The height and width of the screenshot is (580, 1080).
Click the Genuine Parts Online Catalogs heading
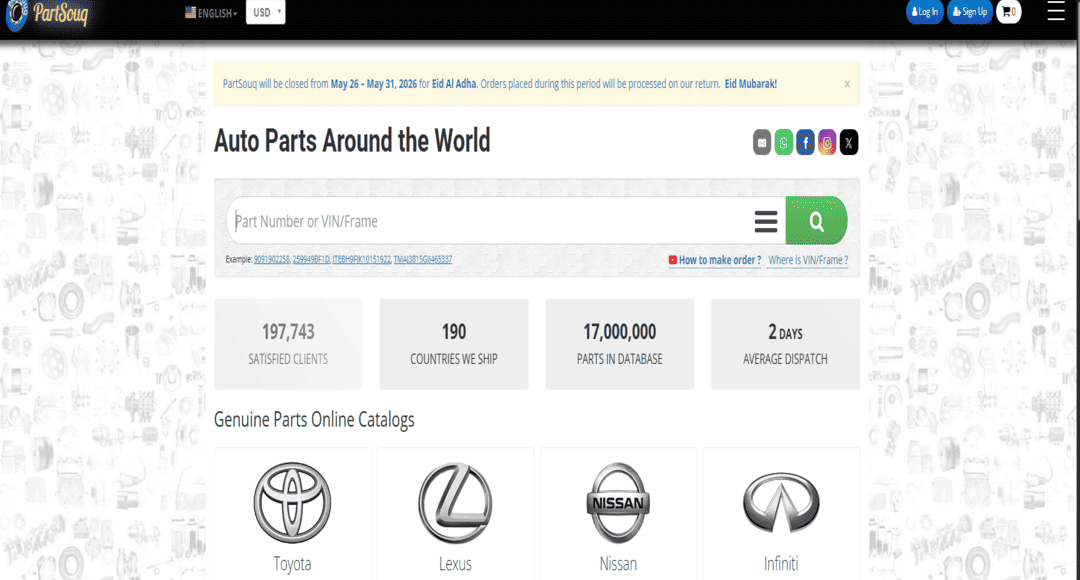[x=314, y=420]
